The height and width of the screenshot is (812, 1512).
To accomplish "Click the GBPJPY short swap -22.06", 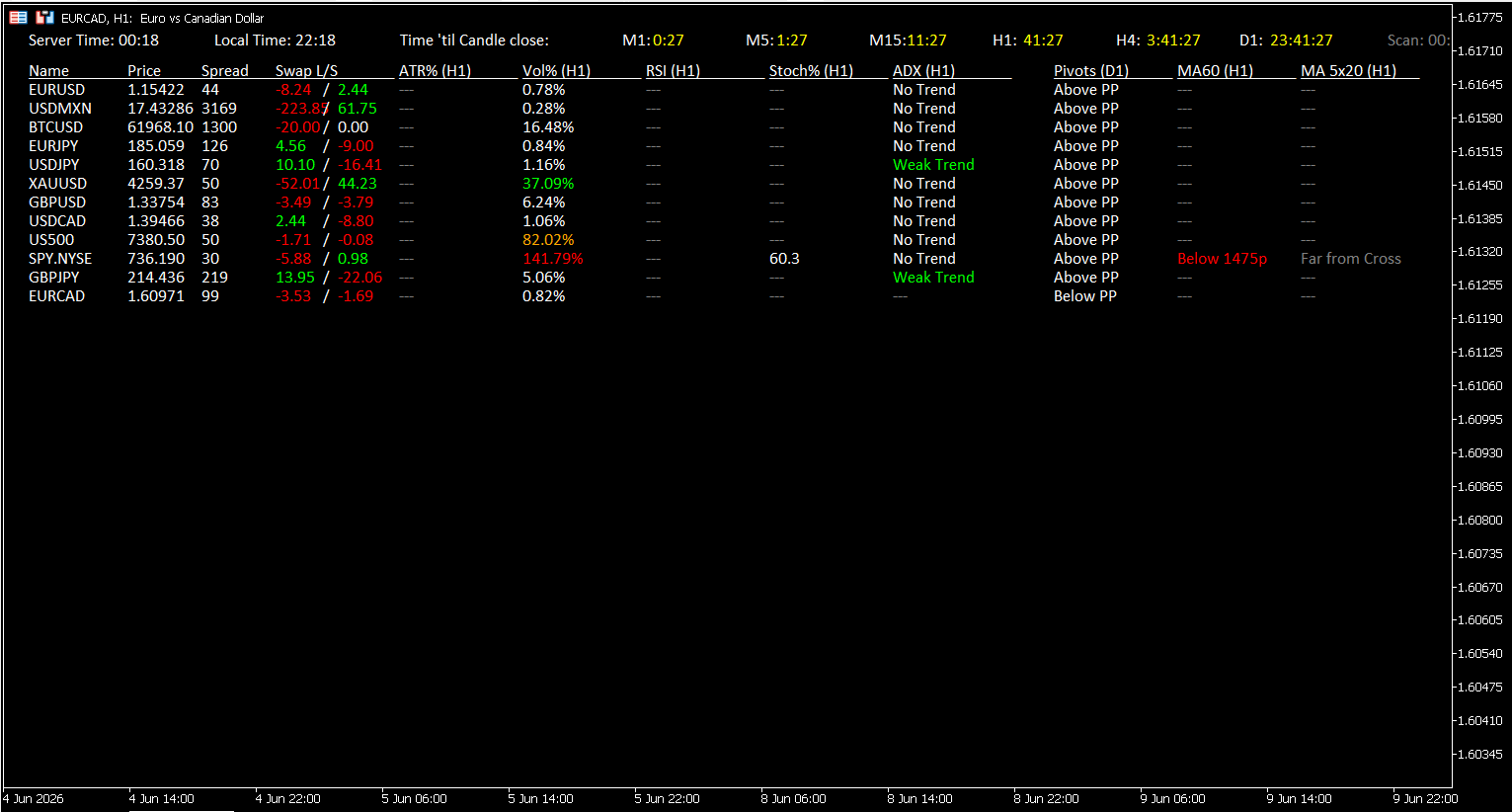I will point(359,277).
